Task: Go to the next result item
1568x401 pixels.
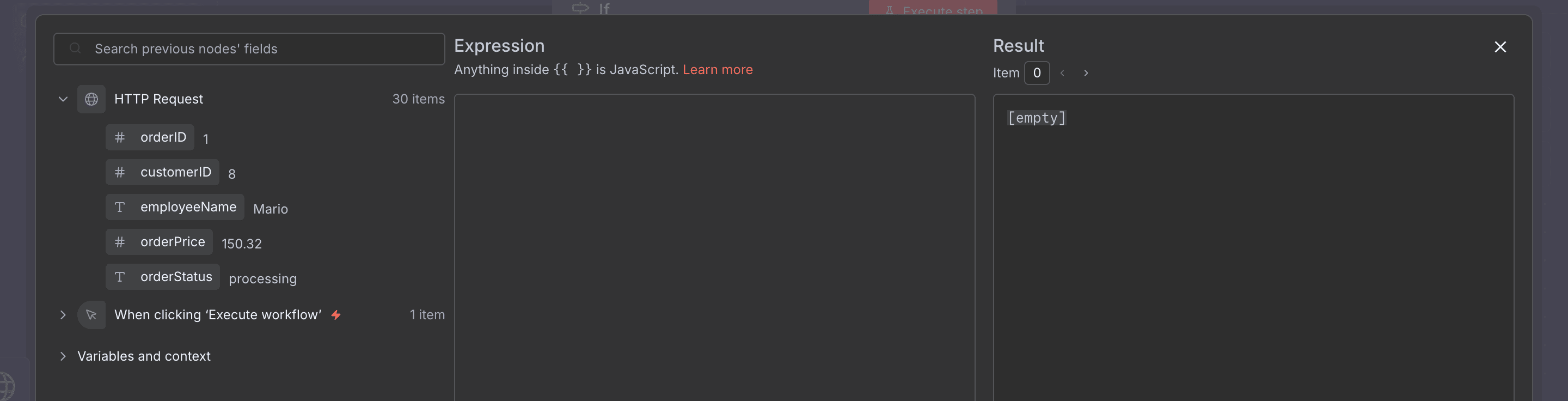Action: 1086,73
